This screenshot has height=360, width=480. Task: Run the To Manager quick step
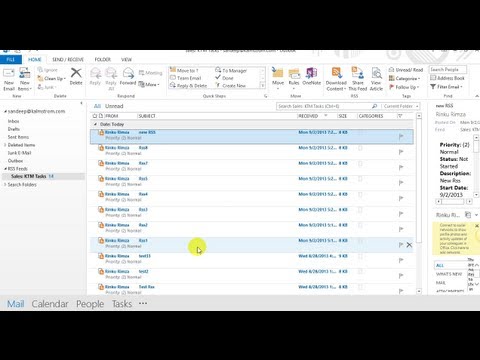pos(231,70)
